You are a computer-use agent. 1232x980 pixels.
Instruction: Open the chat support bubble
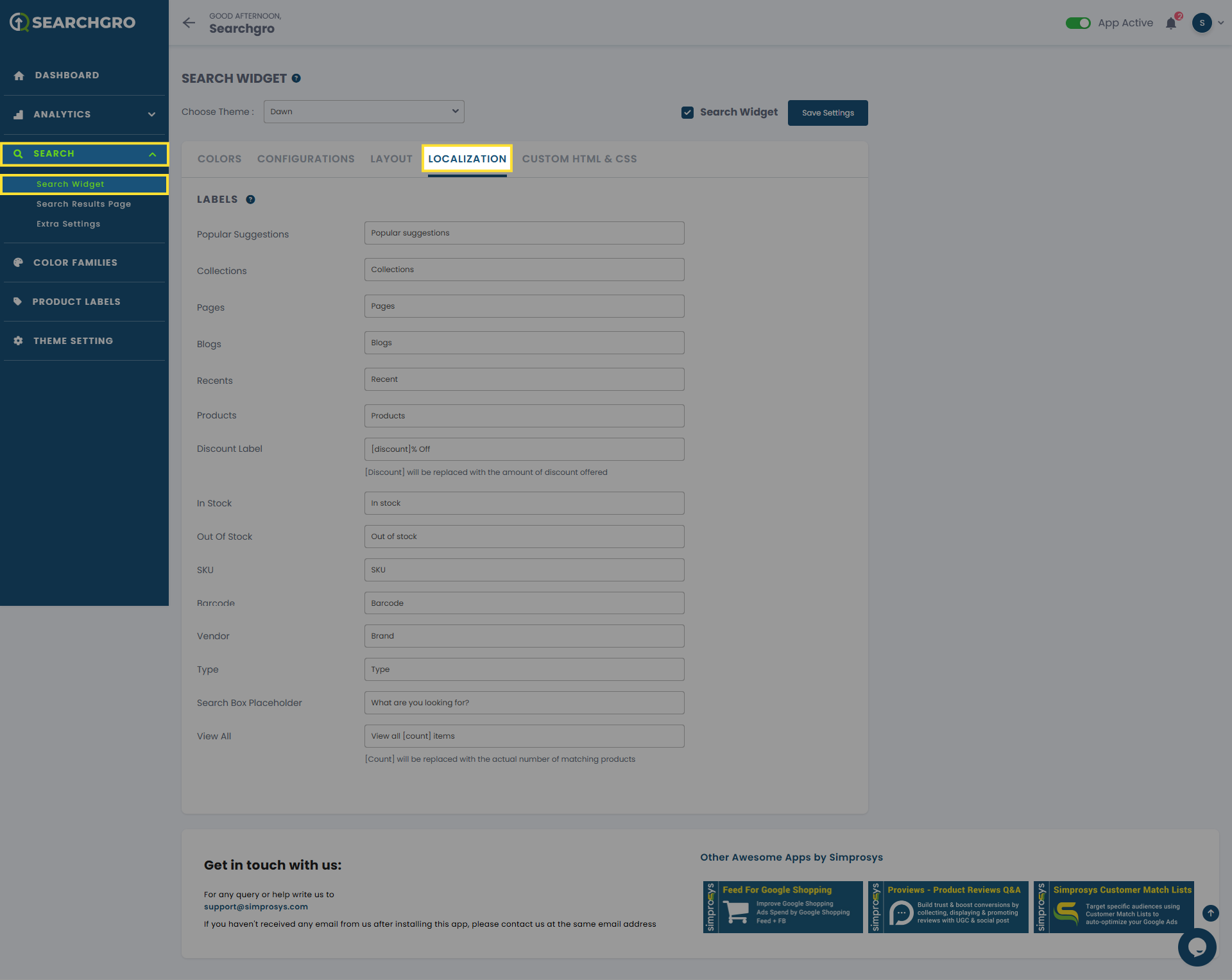(1197, 947)
